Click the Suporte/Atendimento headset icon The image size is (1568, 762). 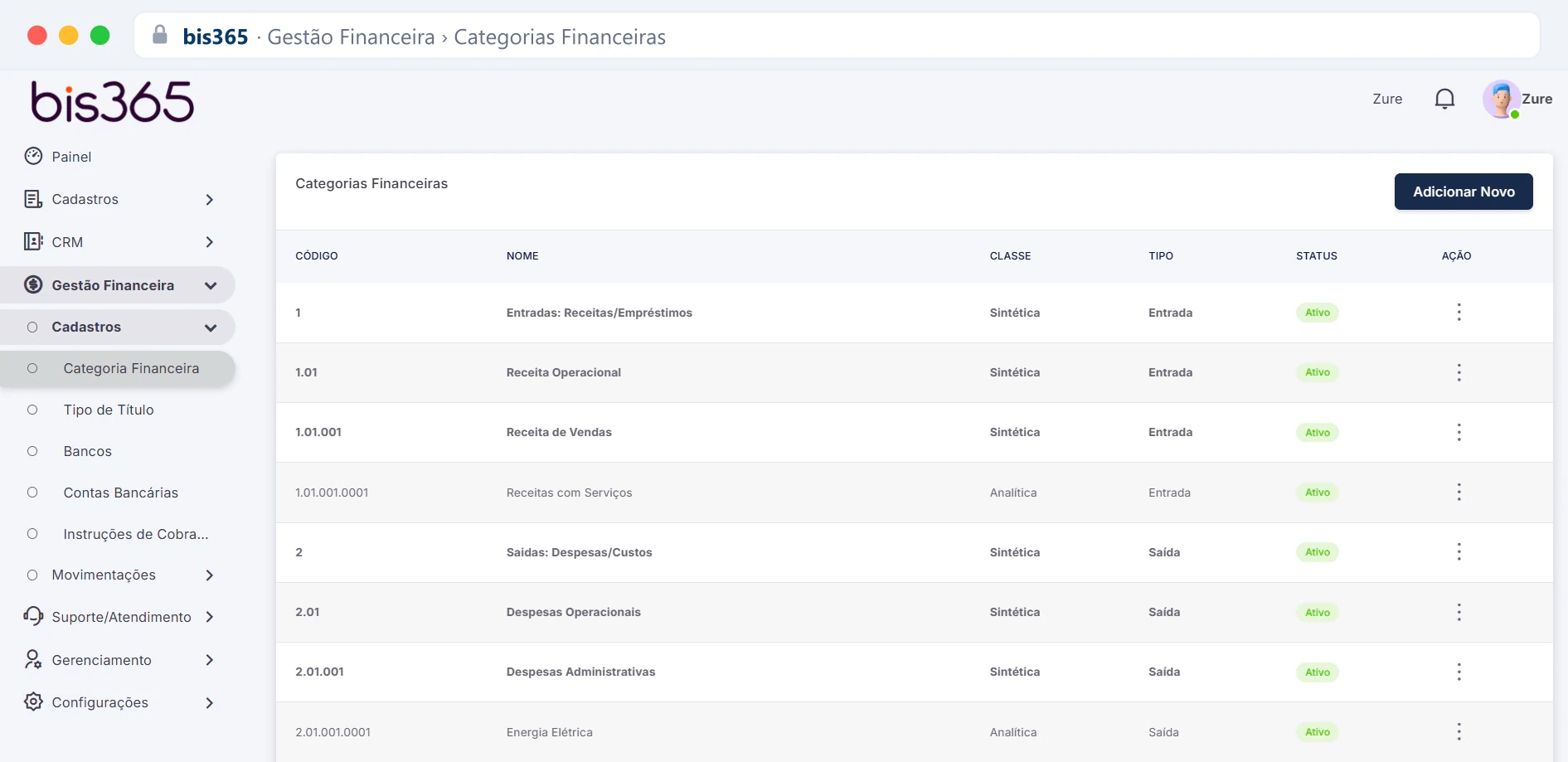[33, 616]
